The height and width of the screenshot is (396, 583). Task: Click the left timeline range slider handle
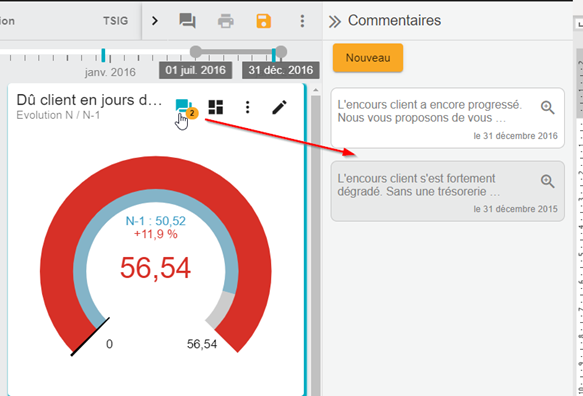pyautogui.click(x=196, y=52)
